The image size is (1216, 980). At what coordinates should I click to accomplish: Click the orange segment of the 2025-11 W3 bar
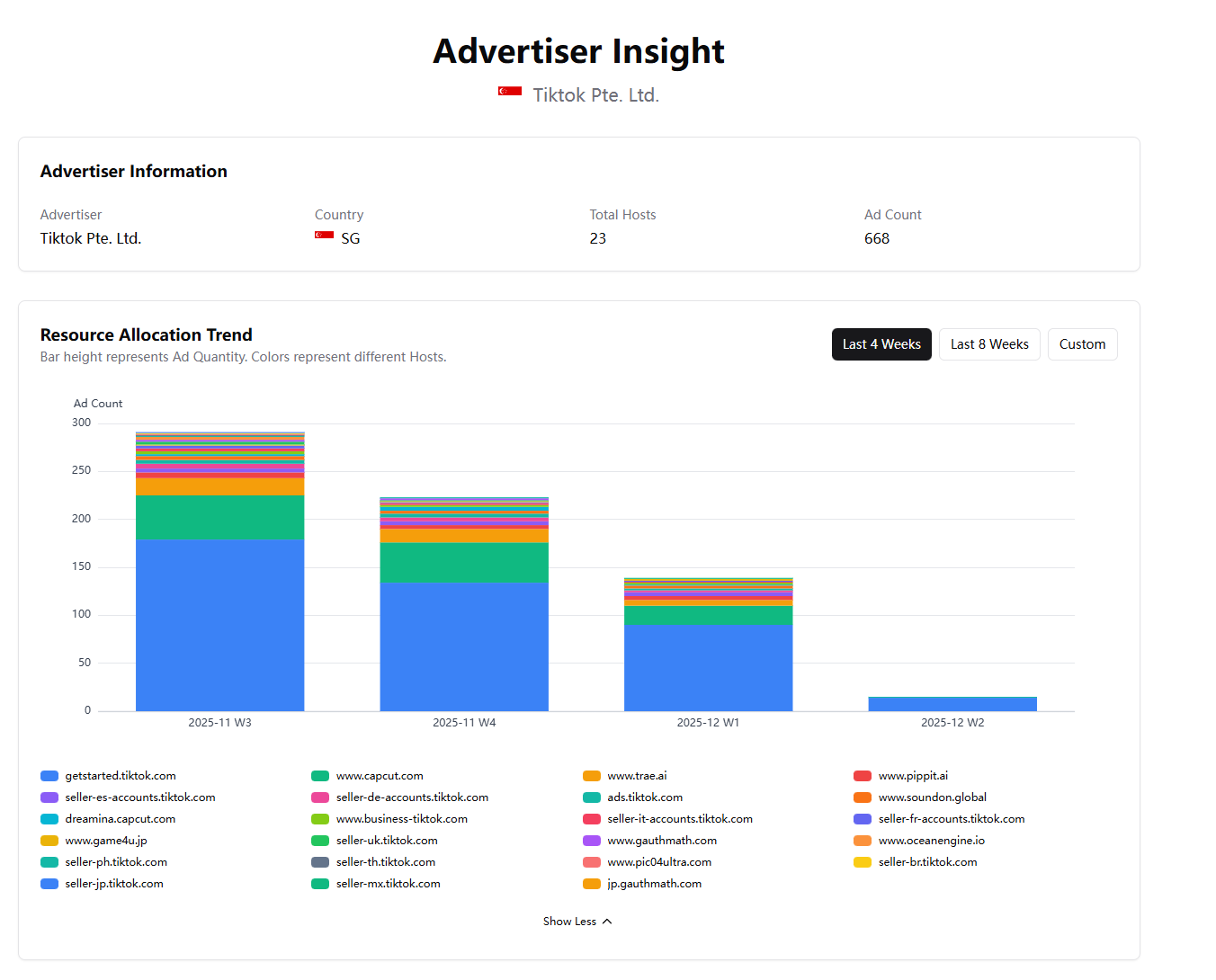click(x=219, y=486)
